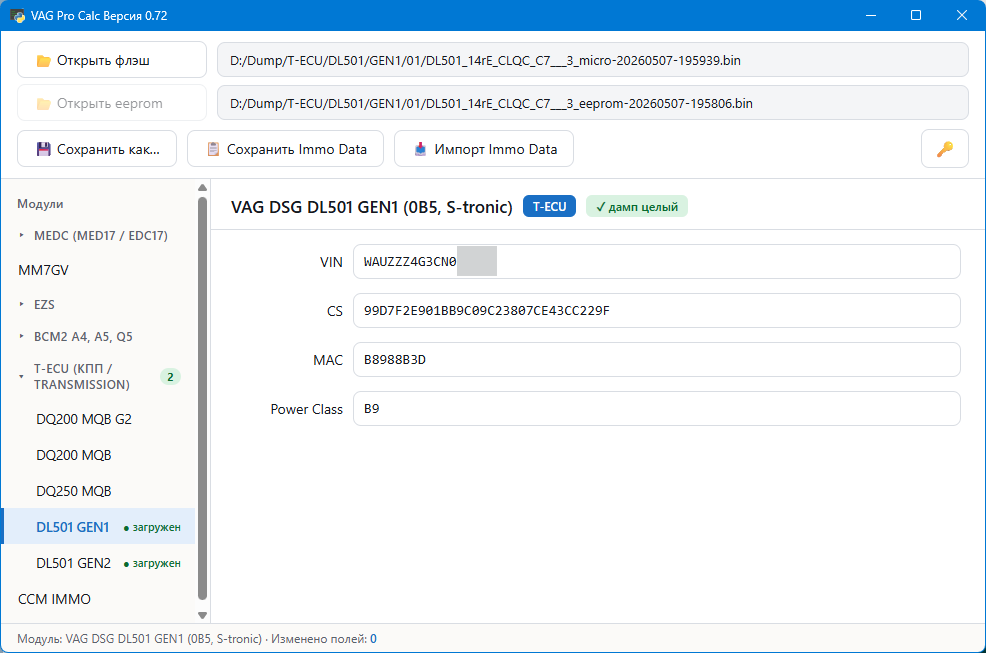The width and height of the screenshot is (986, 653).
Task: Click the floppy disk icon on Сохранить как
Action: click(x=43, y=149)
